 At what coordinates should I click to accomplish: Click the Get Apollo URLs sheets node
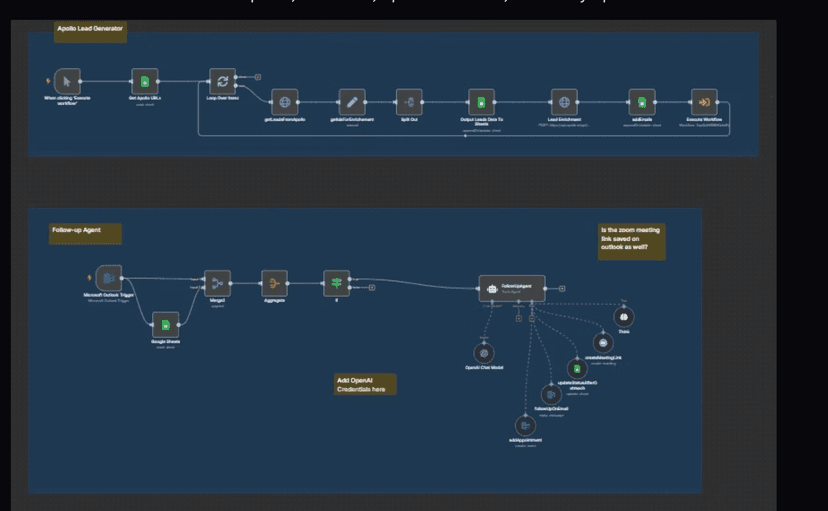(x=145, y=81)
